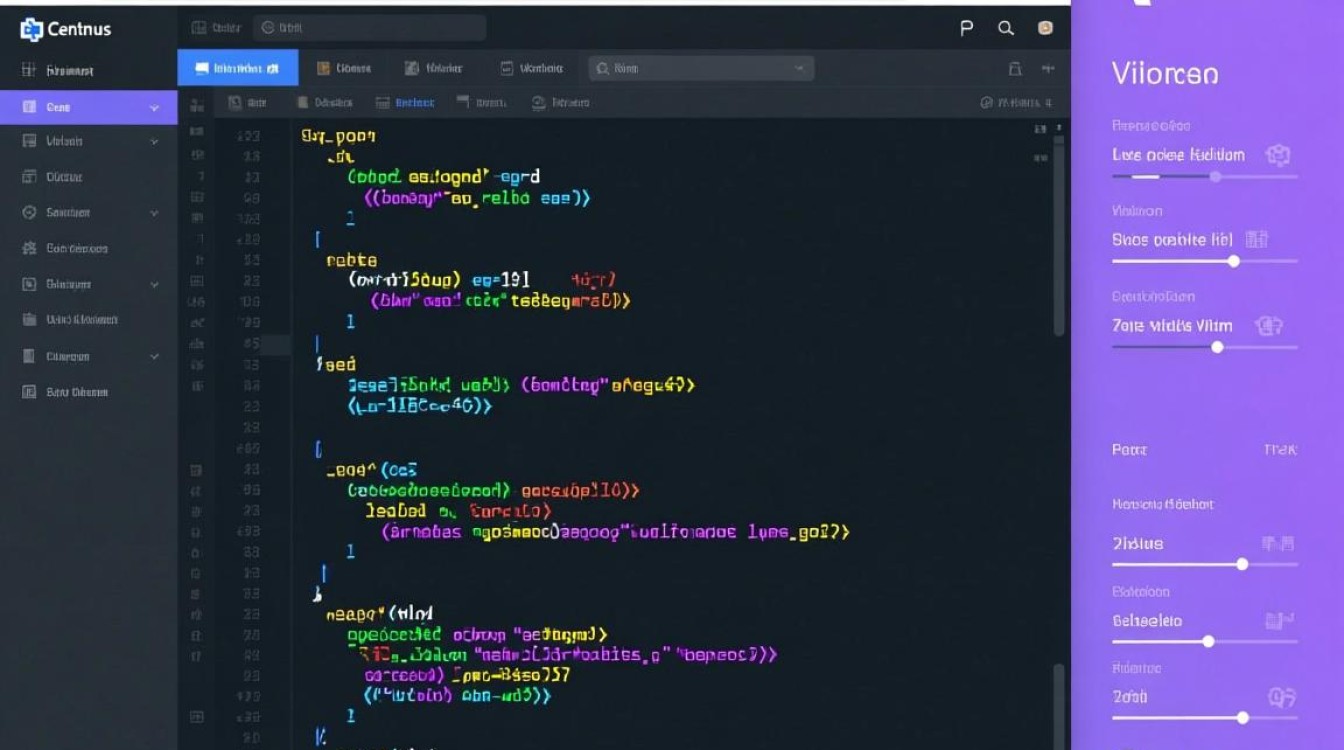The image size is (1344, 750).
Task: Click the icon next to the 'Zore Middis Vitim' label
Action: click(x=1269, y=326)
